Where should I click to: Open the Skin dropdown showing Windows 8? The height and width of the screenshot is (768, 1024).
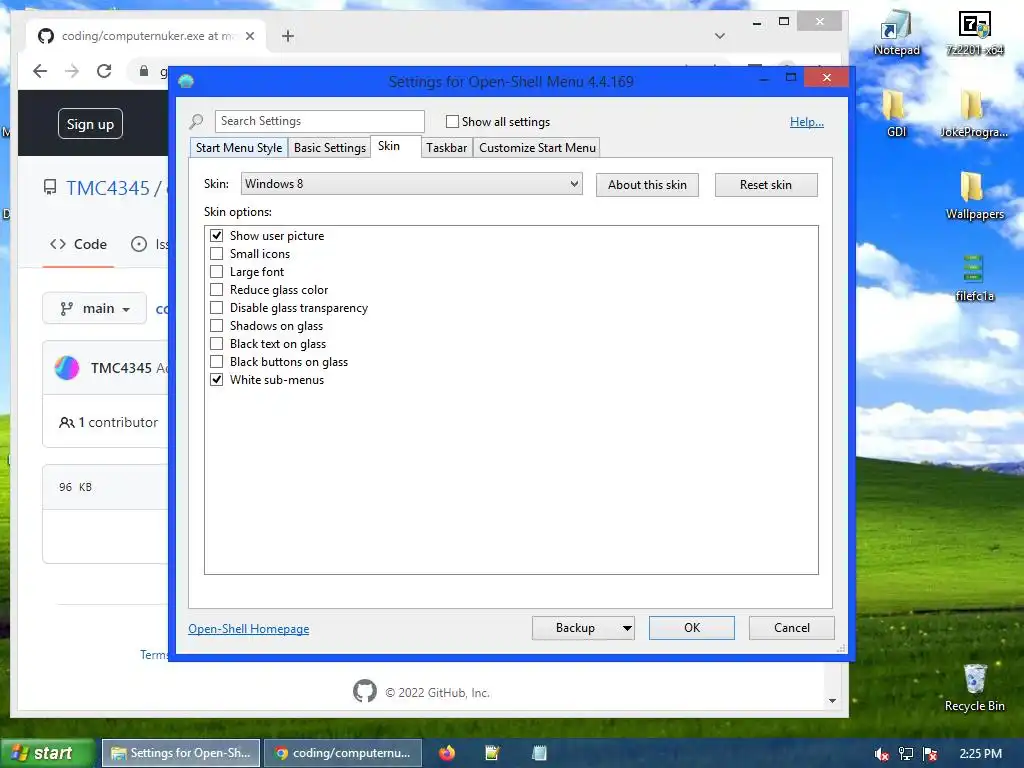(411, 184)
